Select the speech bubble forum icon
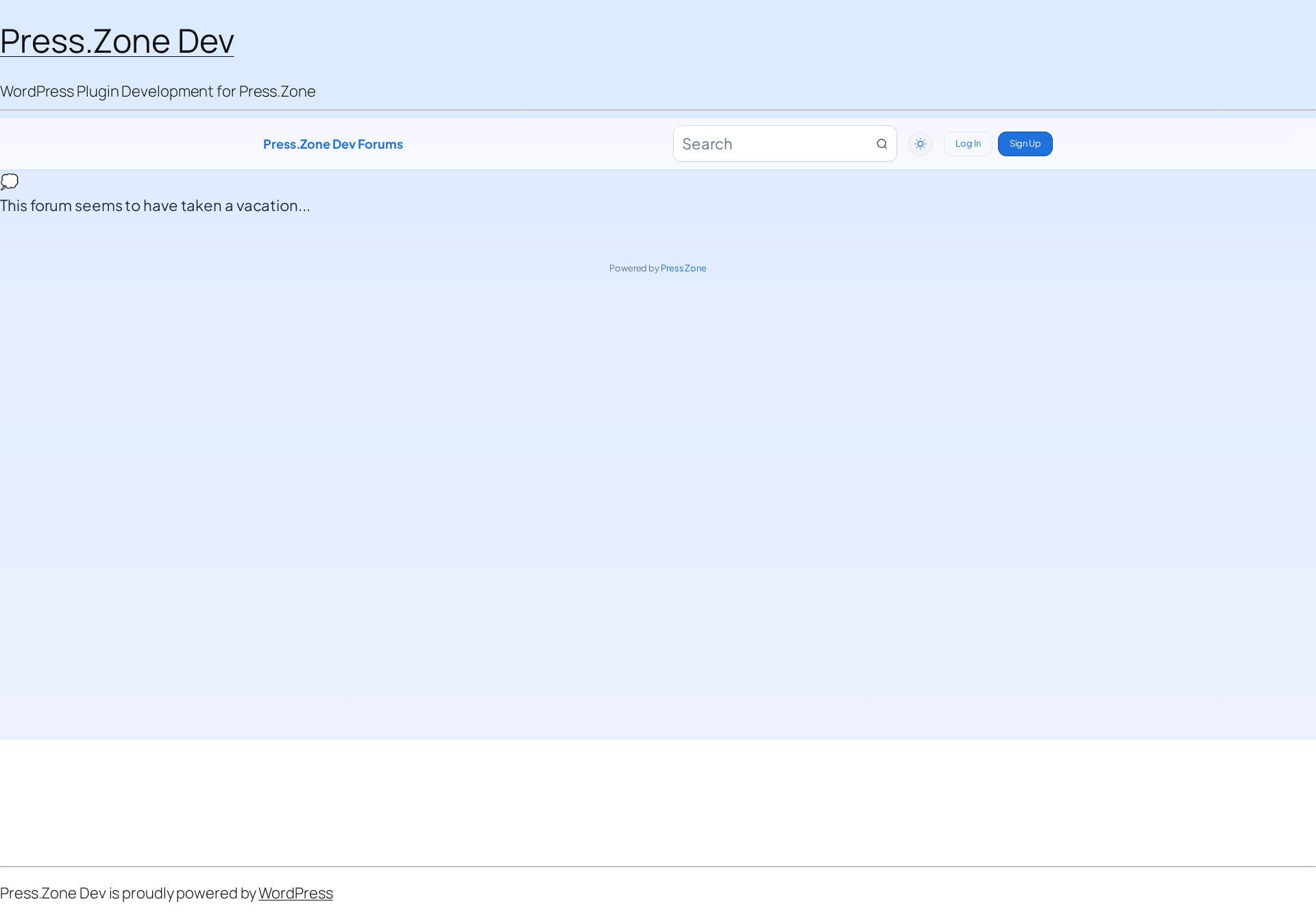The width and height of the screenshot is (1316, 919). (x=10, y=182)
